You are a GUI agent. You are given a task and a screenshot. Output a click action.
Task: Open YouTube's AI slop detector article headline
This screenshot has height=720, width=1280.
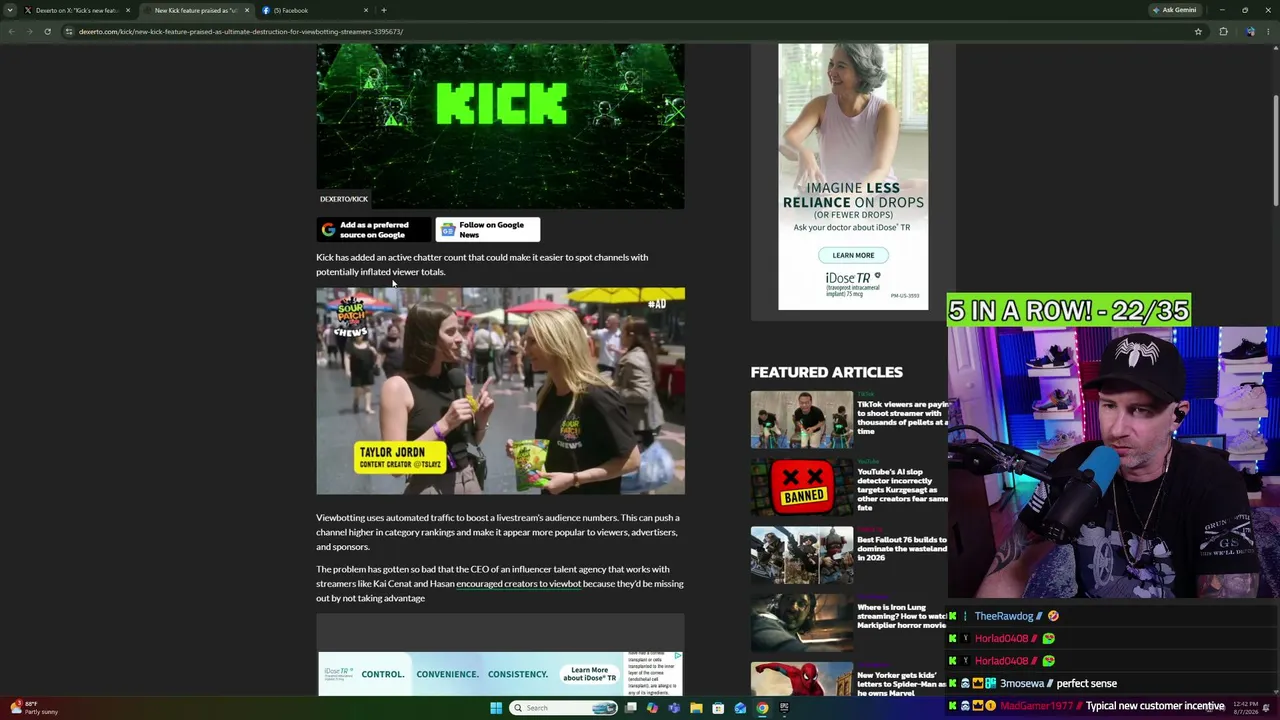[x=902, y=490]
